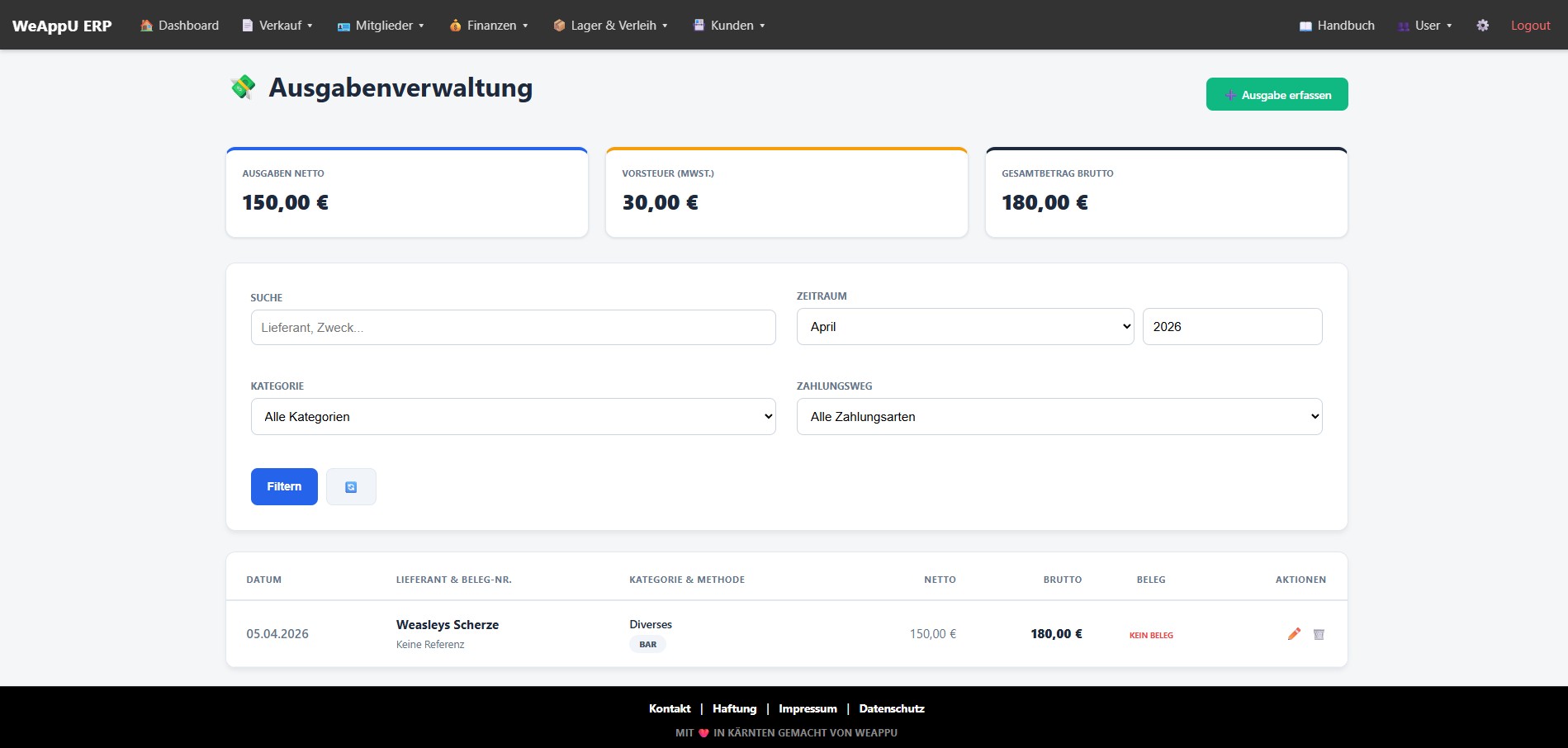Image resolution: width=1568 pixels, height=748 pixels.
Task: Open the Kontakt footer link
Action: pyautogui.click(x=670, y=708)
